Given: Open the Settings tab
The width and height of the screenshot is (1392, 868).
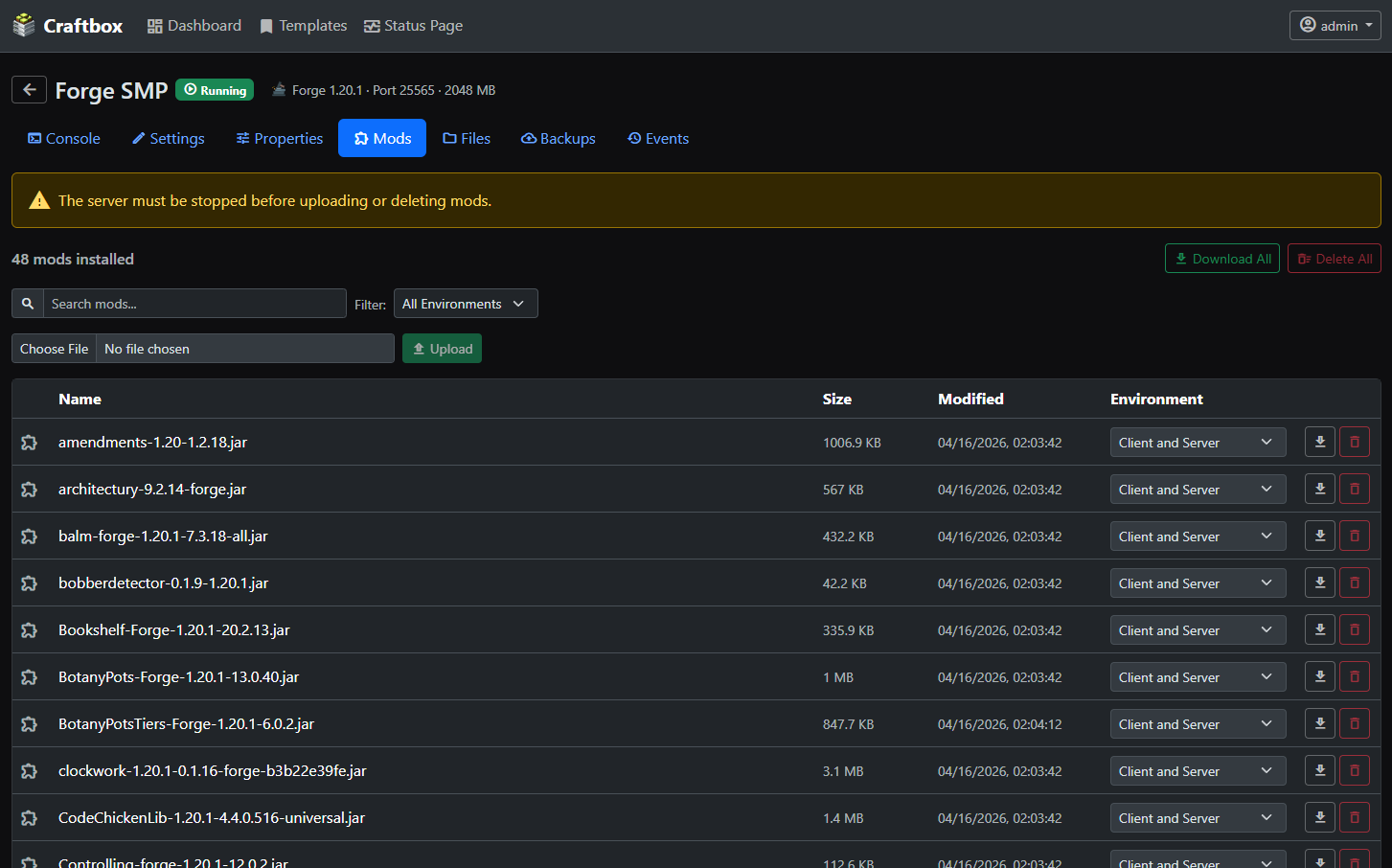Looking at the screenshot, I should click(x=168, y=138).
